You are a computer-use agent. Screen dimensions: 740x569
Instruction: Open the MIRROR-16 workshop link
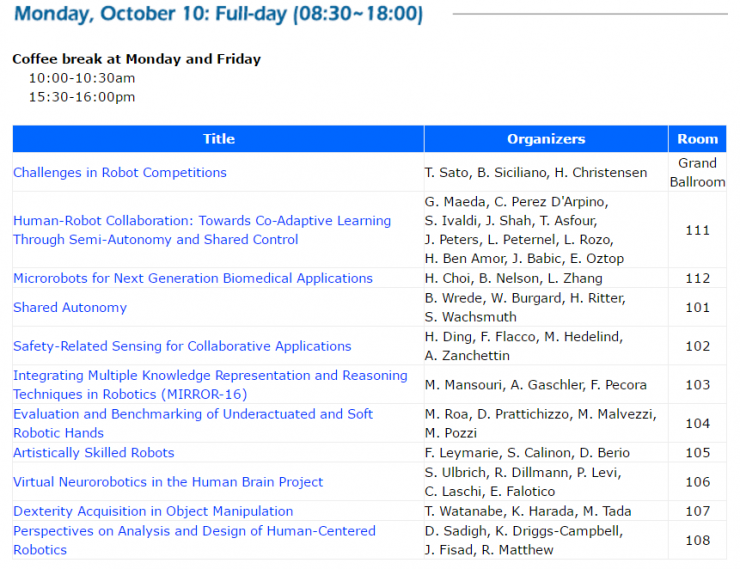(x=210, y=385)
